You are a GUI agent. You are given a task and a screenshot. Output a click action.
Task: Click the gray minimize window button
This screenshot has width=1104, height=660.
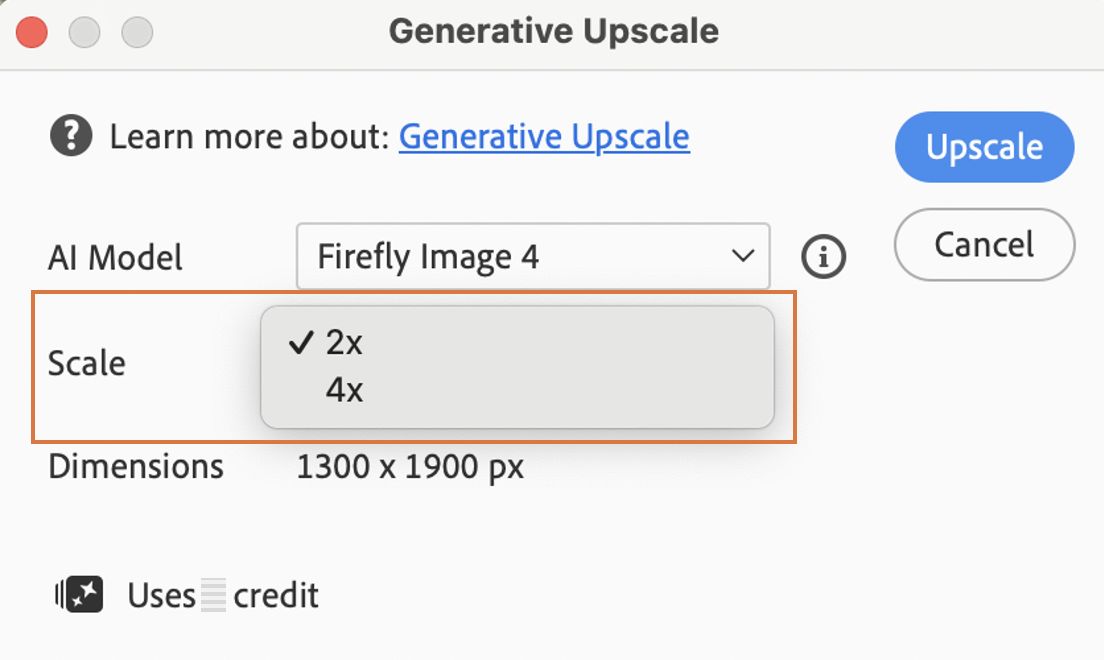[x=84, y=32]
